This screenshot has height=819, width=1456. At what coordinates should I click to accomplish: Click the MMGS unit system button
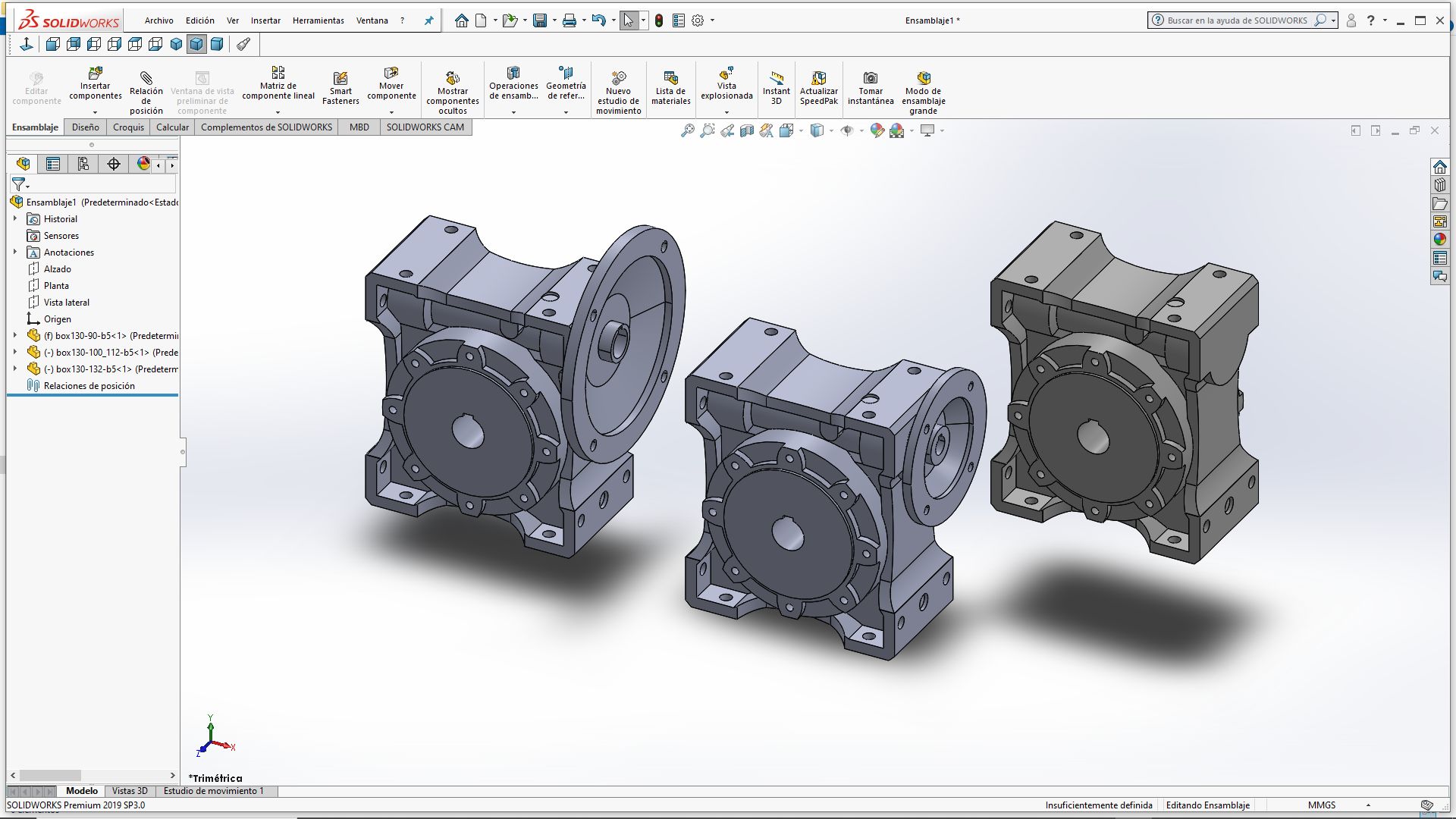(1321, 805)
